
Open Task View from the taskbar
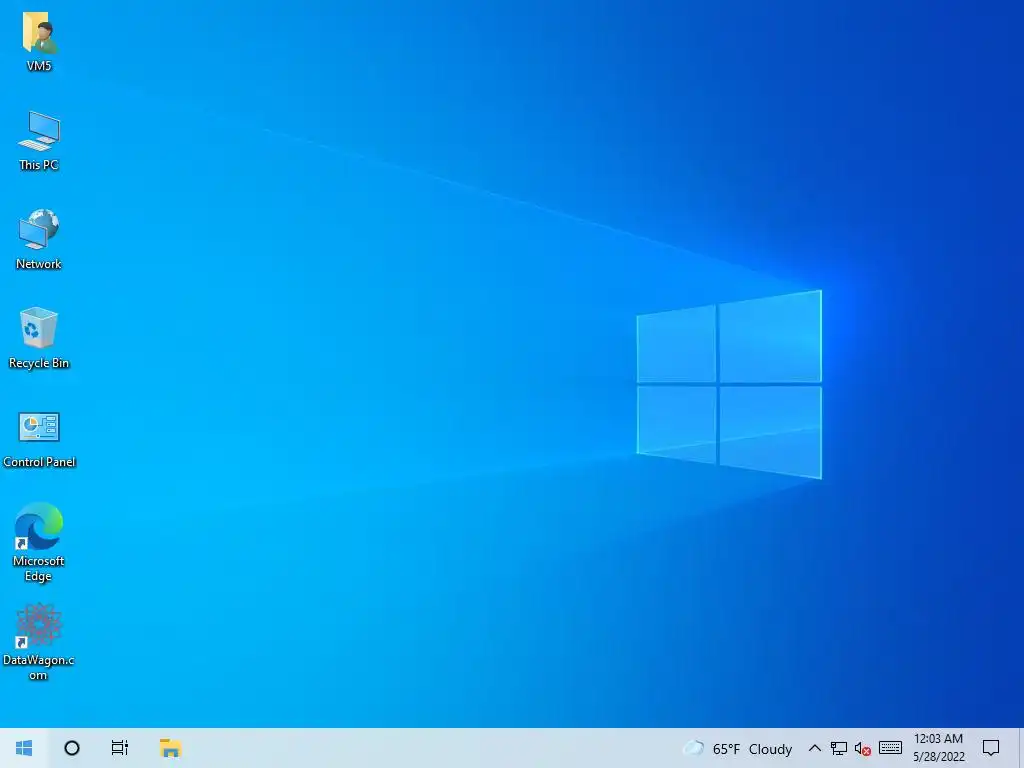[x=120, y=748]
